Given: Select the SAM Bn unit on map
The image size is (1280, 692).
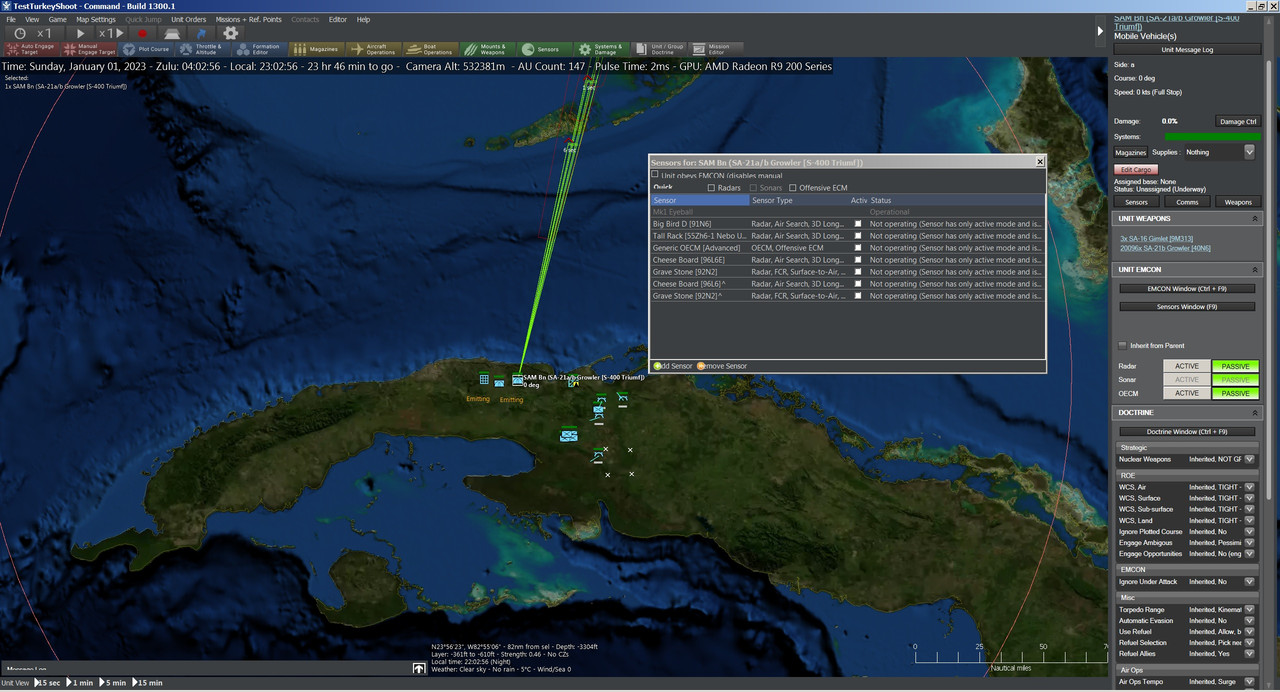Looking at the screenshot, I should (518, 379).
